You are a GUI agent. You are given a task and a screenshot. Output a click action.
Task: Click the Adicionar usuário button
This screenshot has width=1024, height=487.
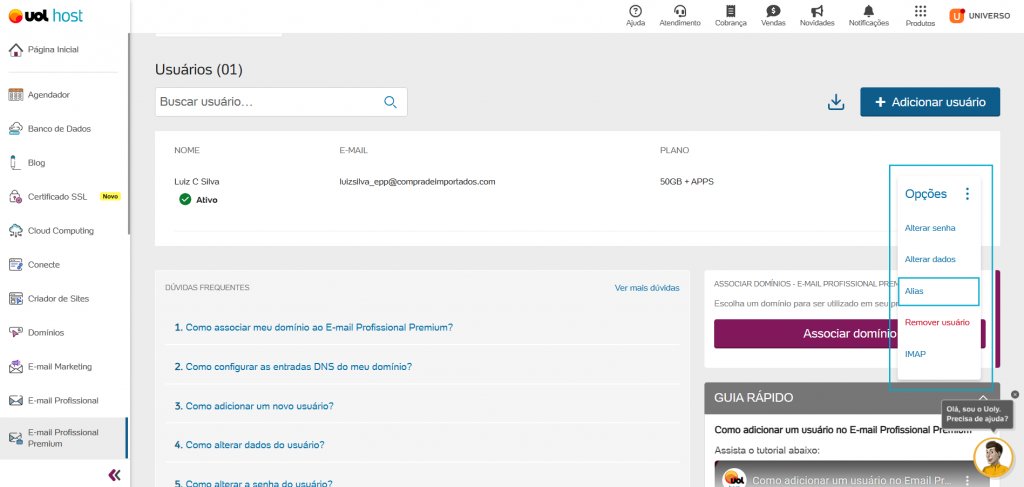(x=930, y=102)
